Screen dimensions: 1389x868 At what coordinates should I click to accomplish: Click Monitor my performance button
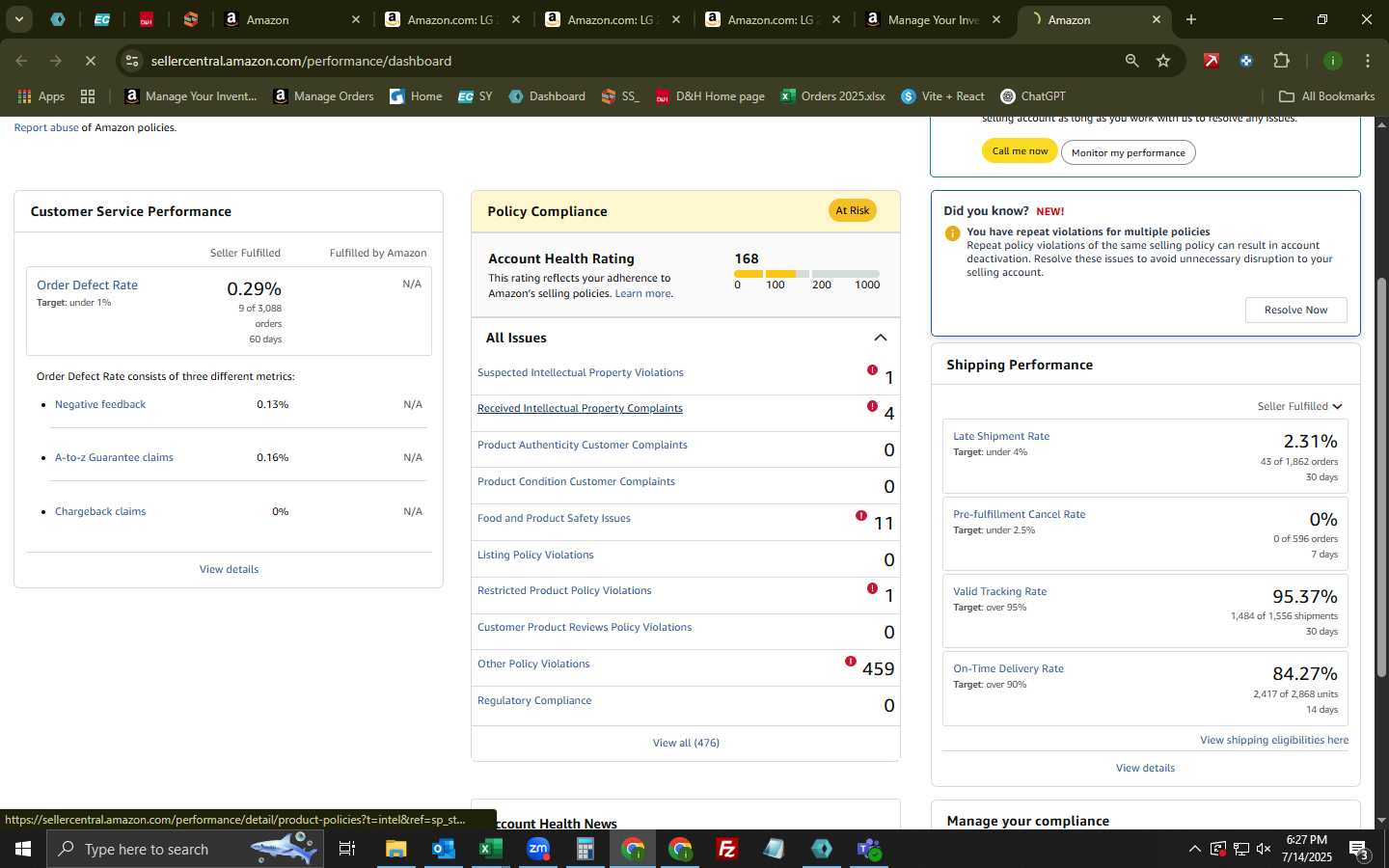[x=1128, y=152]
